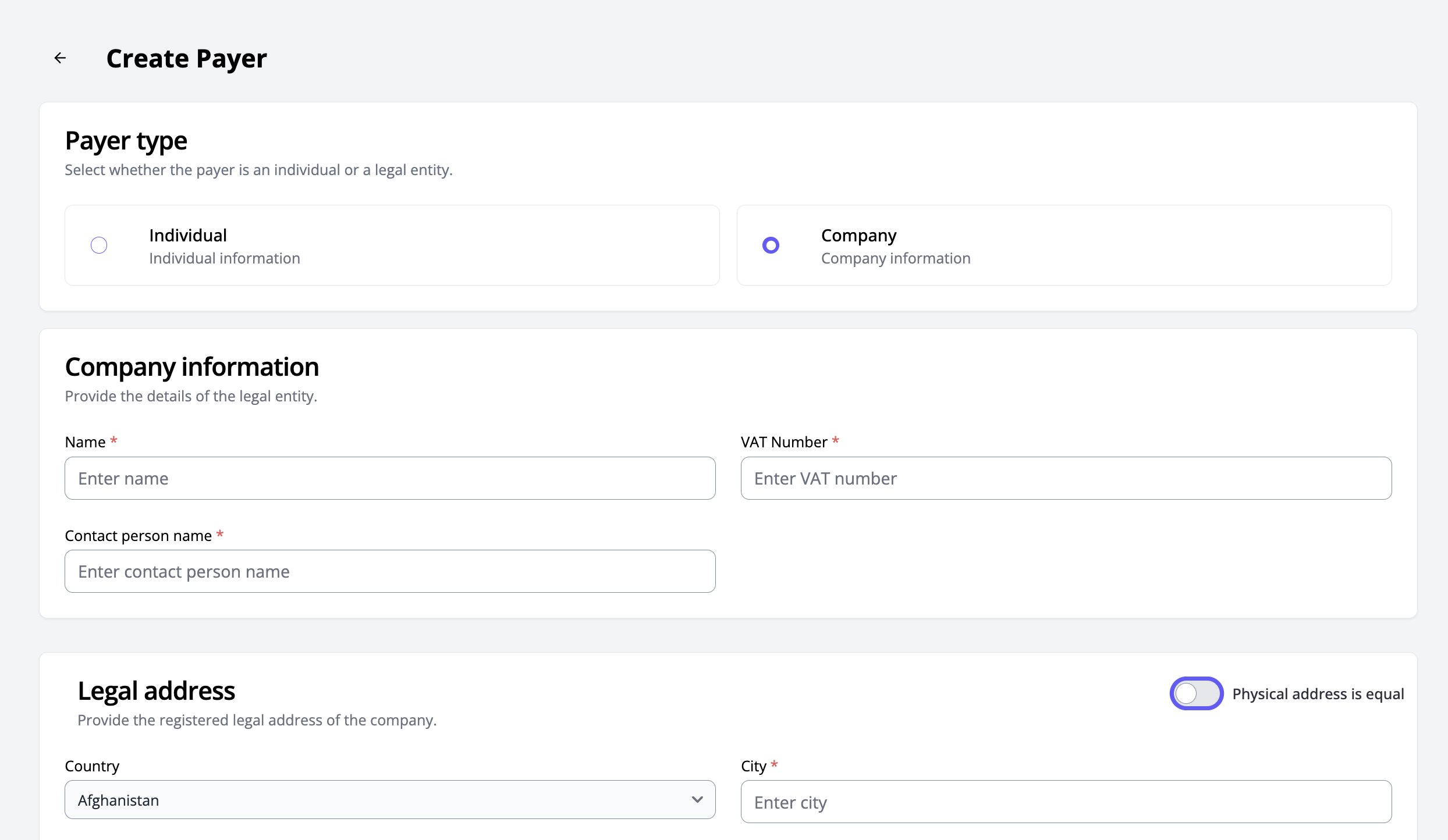Click the VAT Number field label
The width and height of the screenshot is (1448, 840).
783,442
